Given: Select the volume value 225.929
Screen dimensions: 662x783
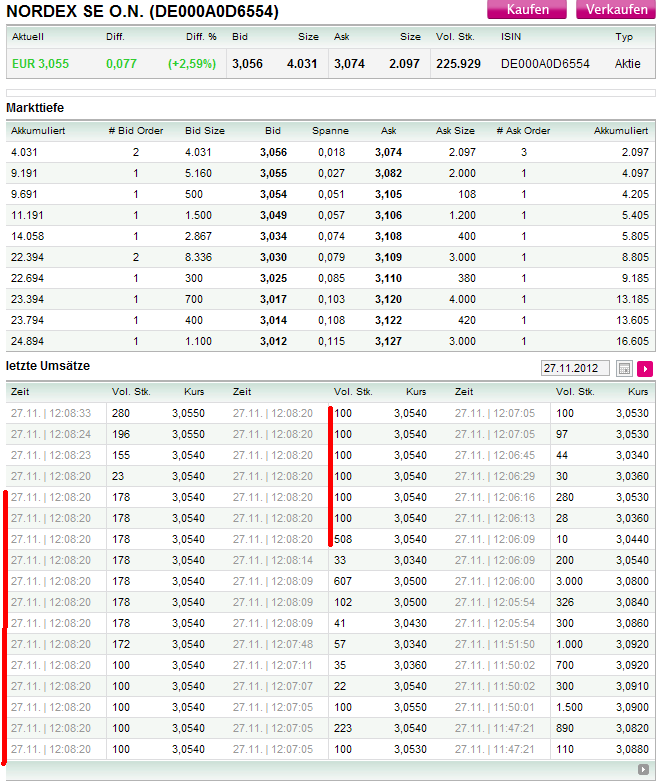Looking at the screenshot, I should point(458,64).
